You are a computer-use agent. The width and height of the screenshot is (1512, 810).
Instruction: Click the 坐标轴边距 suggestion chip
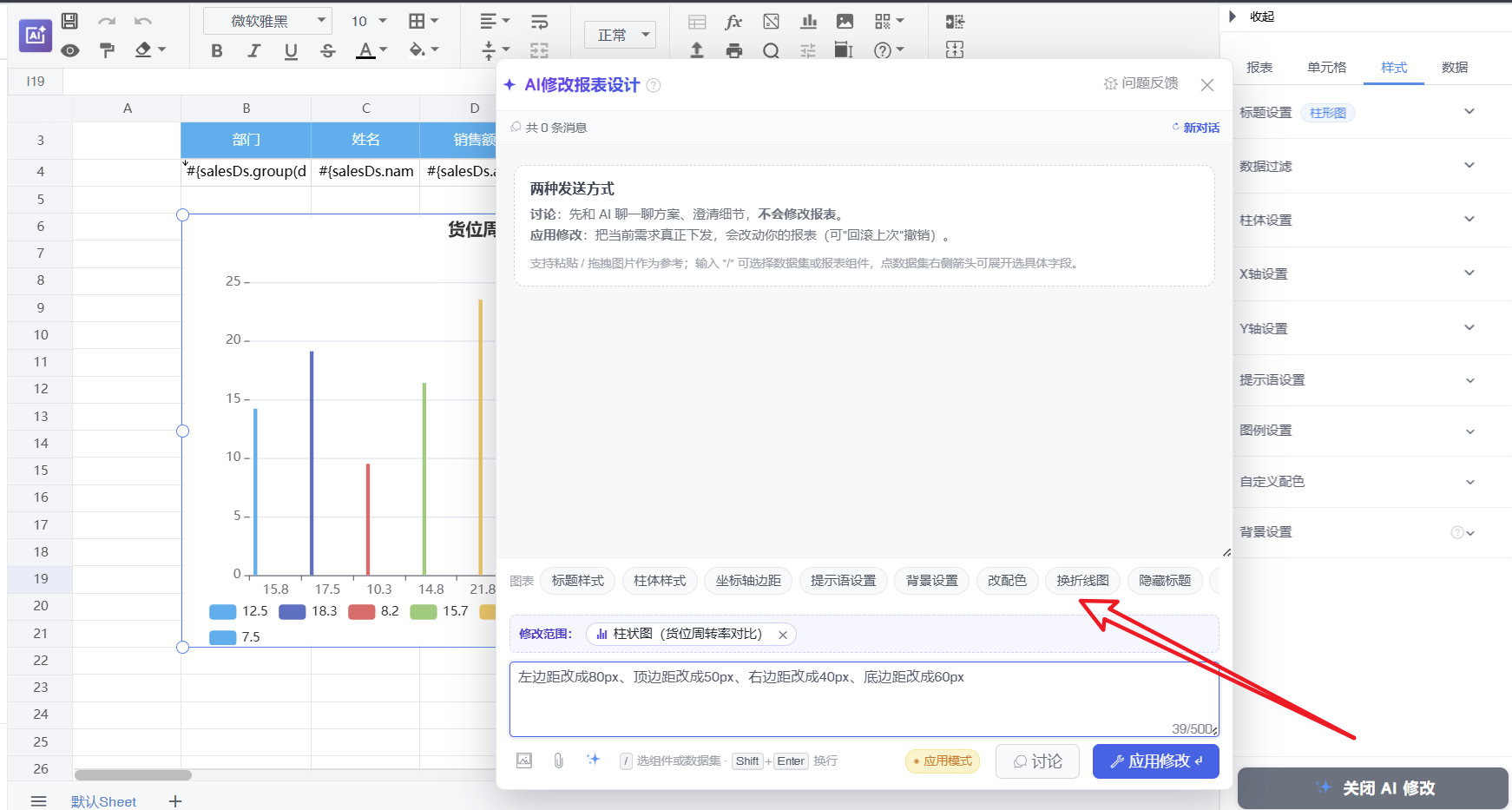748,581
